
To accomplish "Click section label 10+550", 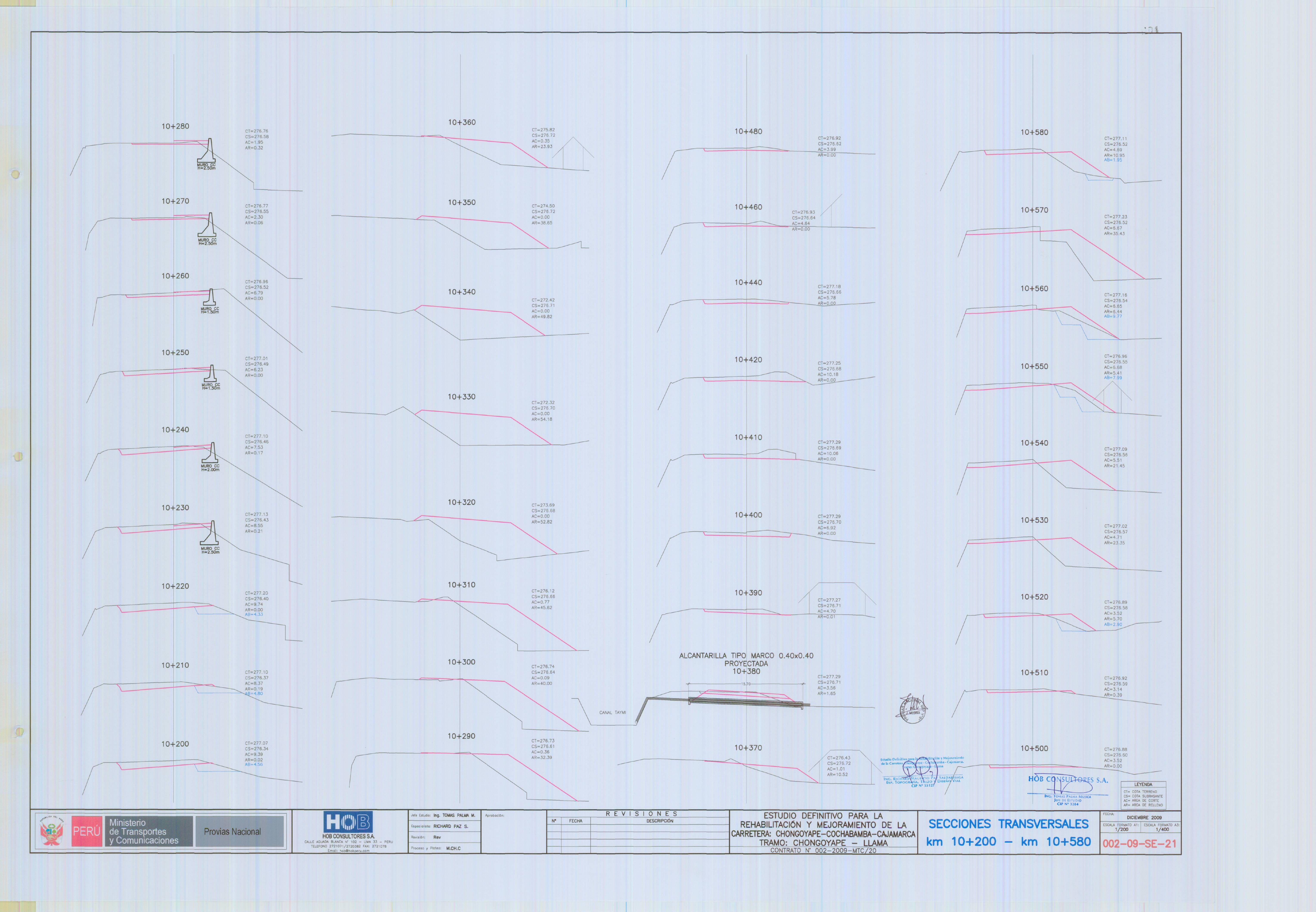I will 1034,366.
